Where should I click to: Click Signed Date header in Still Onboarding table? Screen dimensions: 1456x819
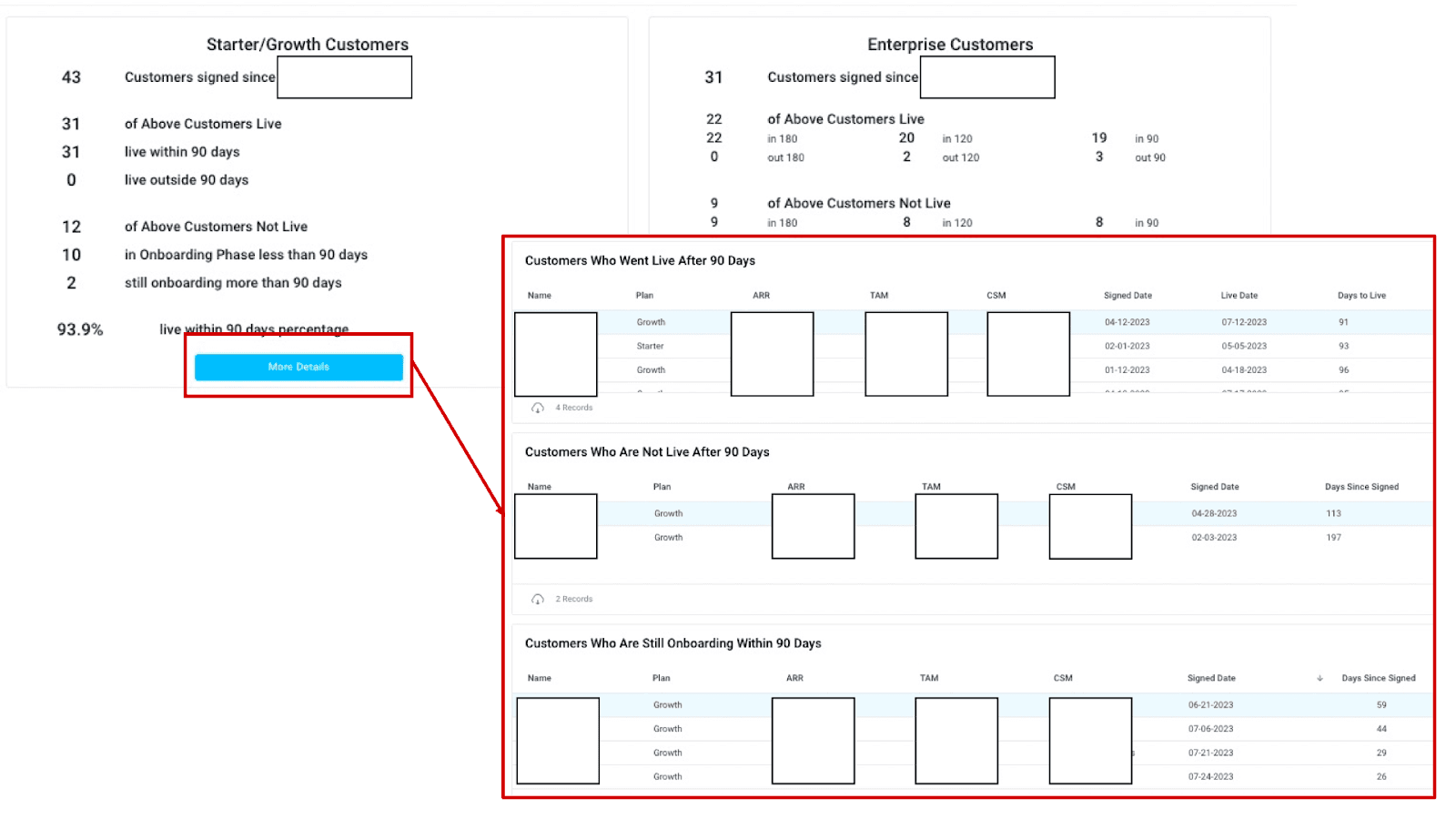tap(1211, 678)
